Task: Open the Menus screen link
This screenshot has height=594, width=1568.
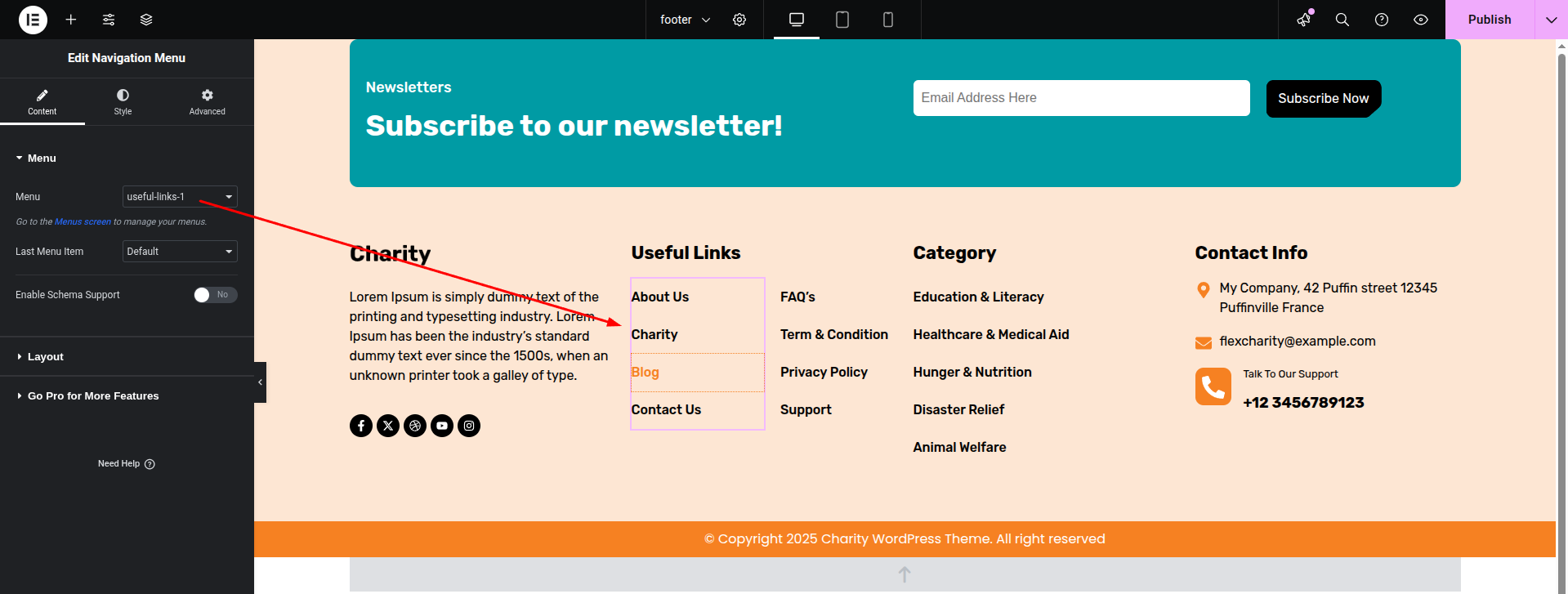Action: point(83,222)
